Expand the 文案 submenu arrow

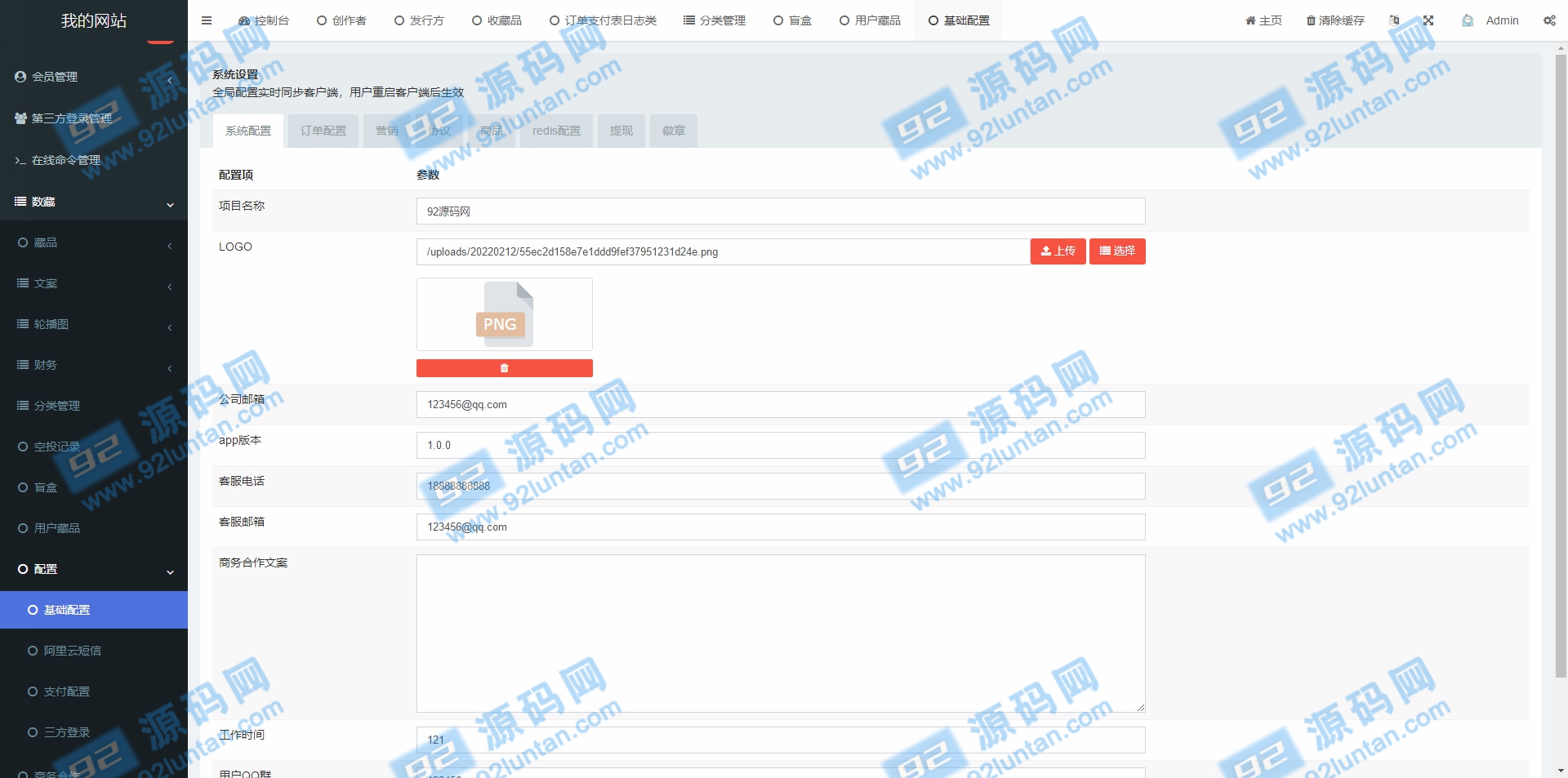pyautogui.click(x=169, y=287)
